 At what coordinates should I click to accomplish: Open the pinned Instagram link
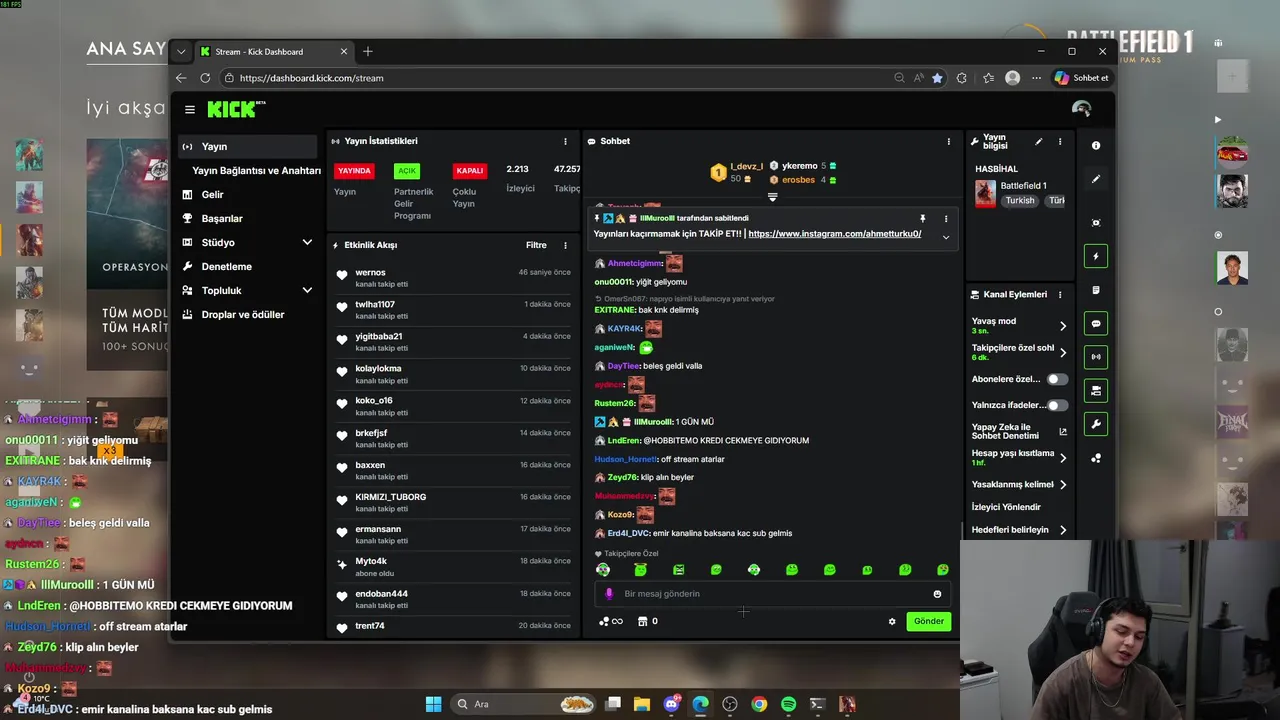[x=834, y=234]
